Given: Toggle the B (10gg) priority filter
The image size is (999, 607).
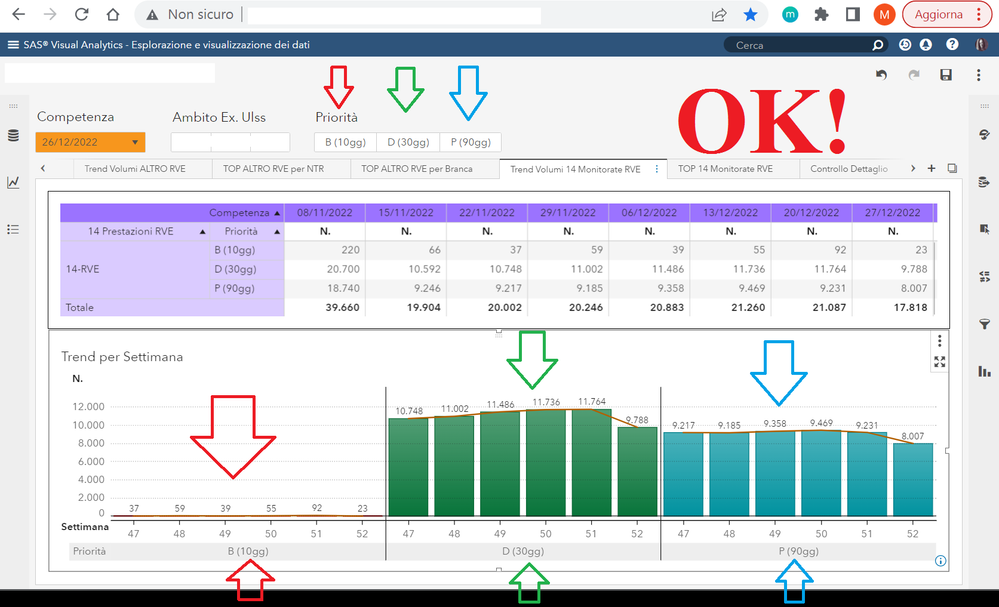Looking at the screenshot, I should (x=345, y=142).
